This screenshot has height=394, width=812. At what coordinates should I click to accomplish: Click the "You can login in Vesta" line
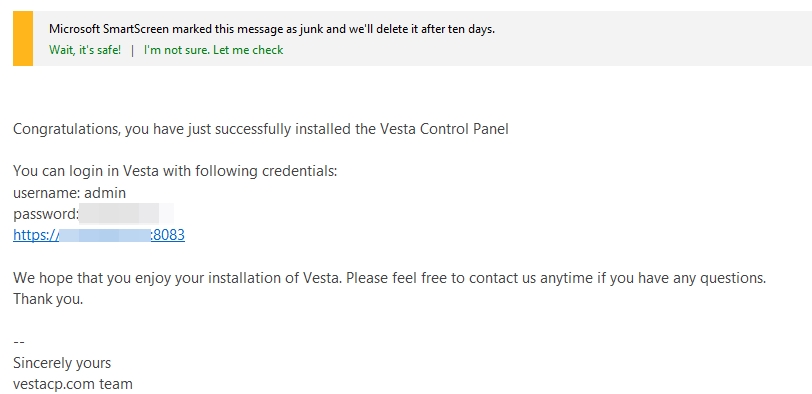(x=175, y=171)
